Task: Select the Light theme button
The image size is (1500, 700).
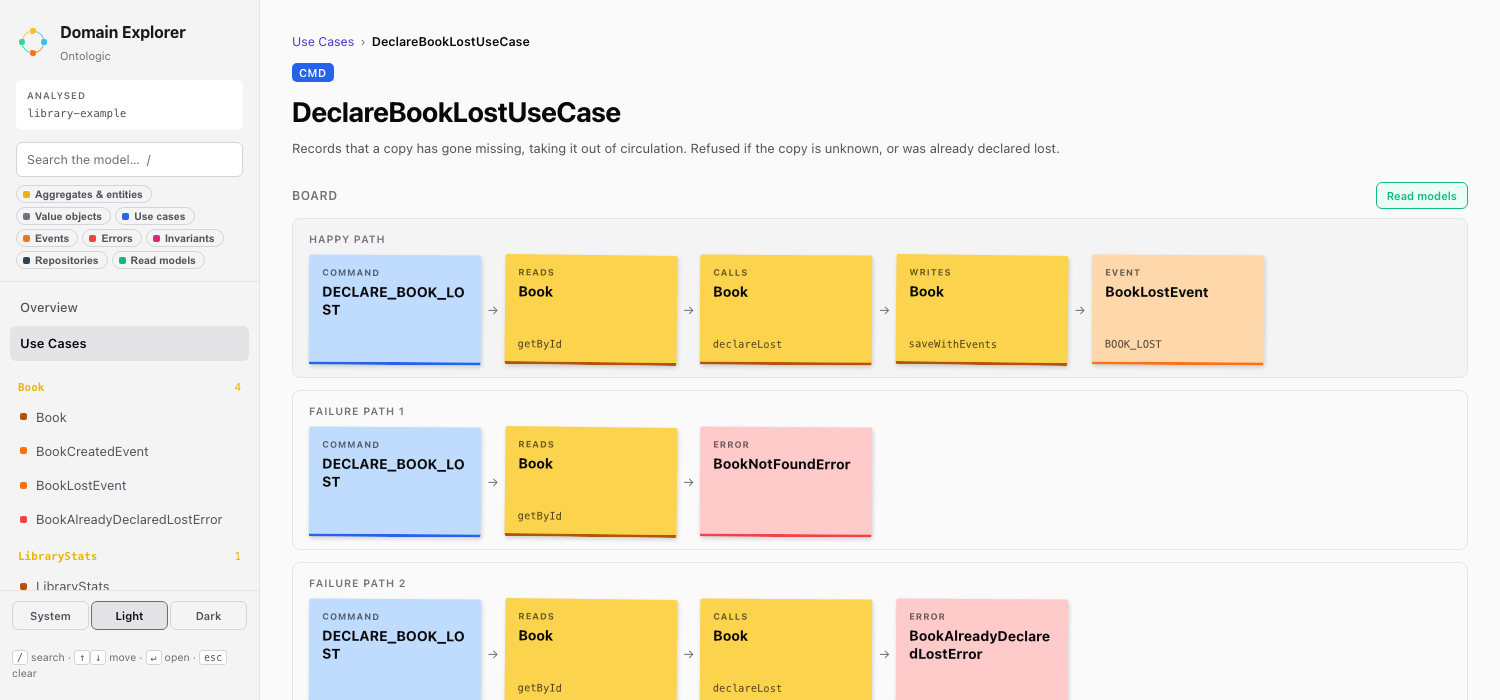Action: 129,616
